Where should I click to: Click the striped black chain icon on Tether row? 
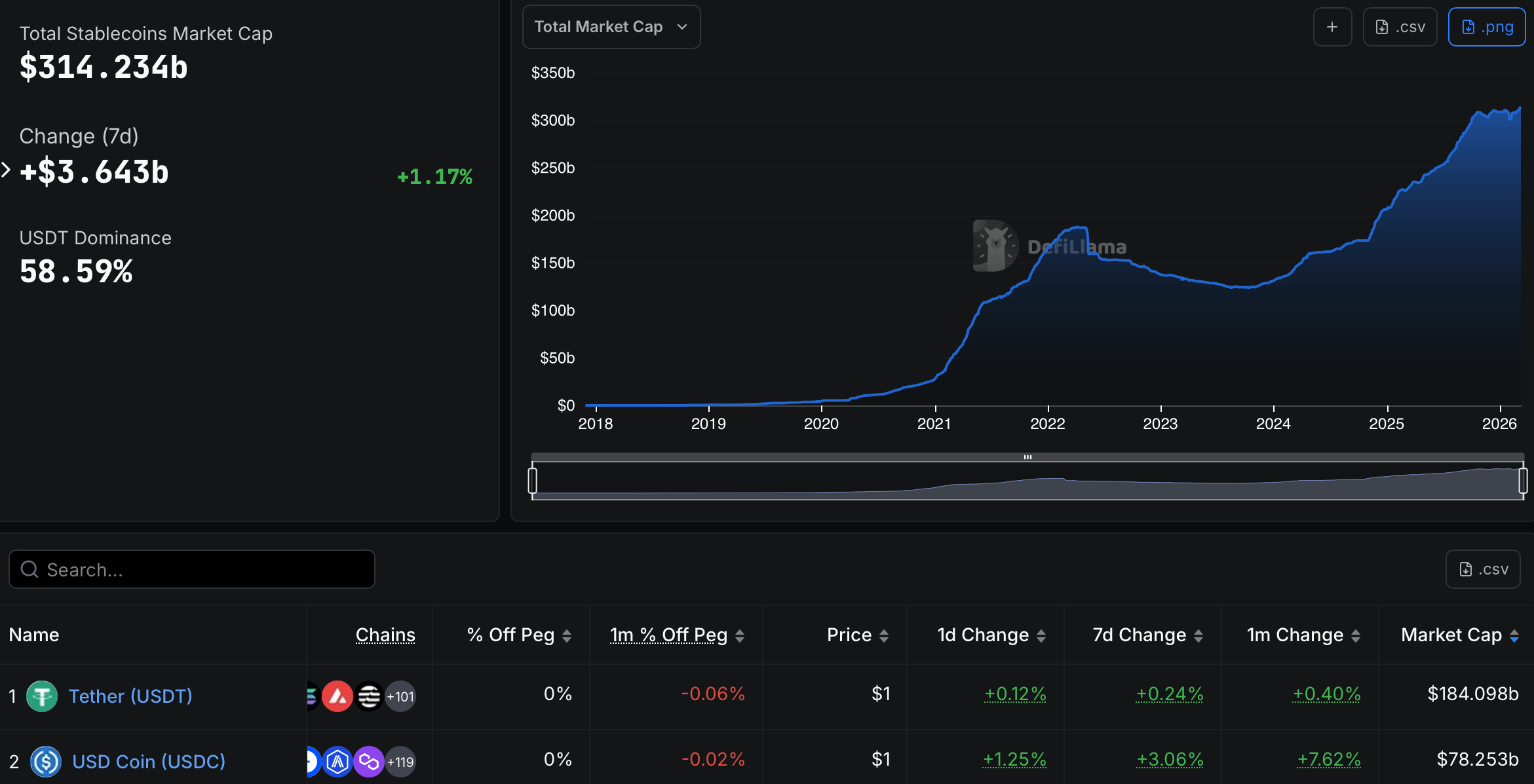point(368,696)
